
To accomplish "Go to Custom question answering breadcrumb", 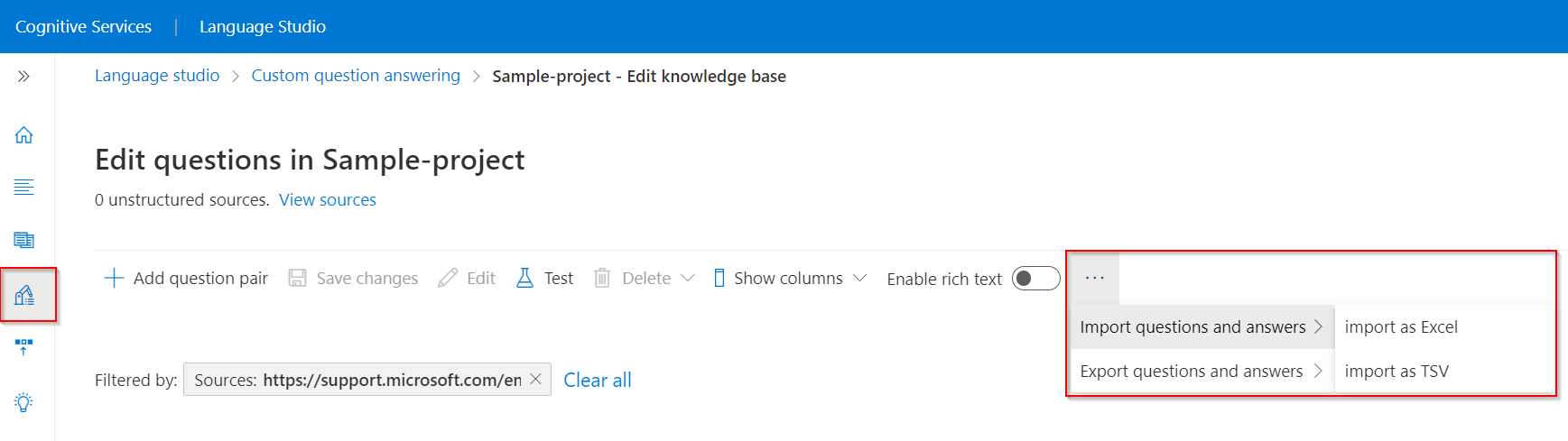I will 356,76.
